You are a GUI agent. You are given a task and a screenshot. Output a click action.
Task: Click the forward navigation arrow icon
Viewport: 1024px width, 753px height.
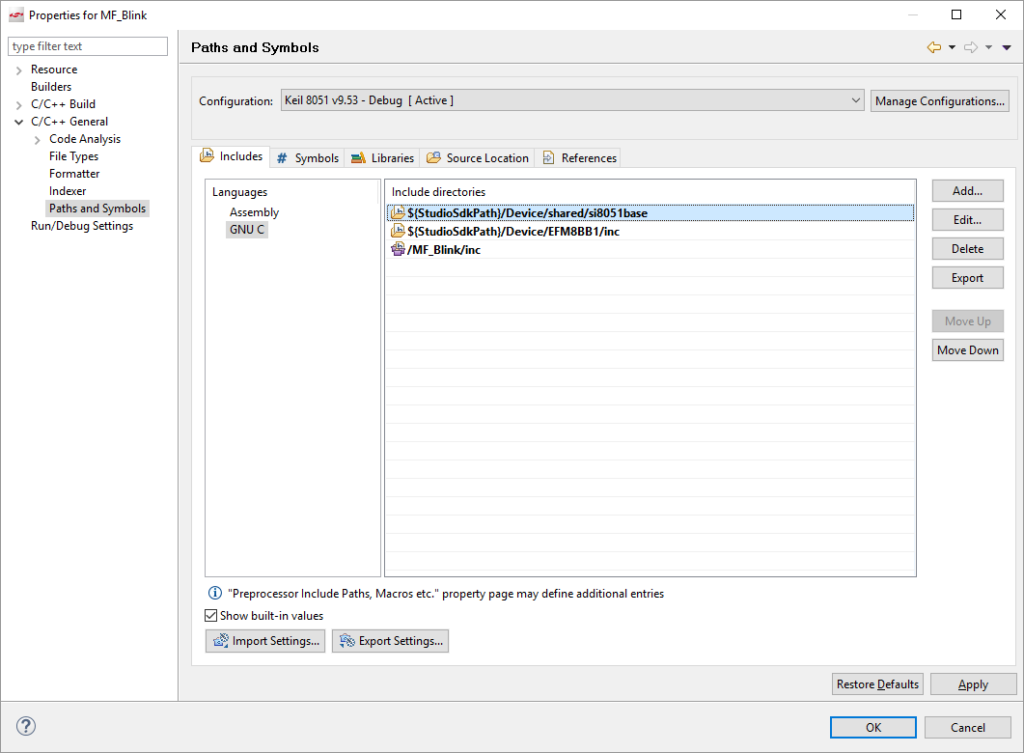click(970, 47)
